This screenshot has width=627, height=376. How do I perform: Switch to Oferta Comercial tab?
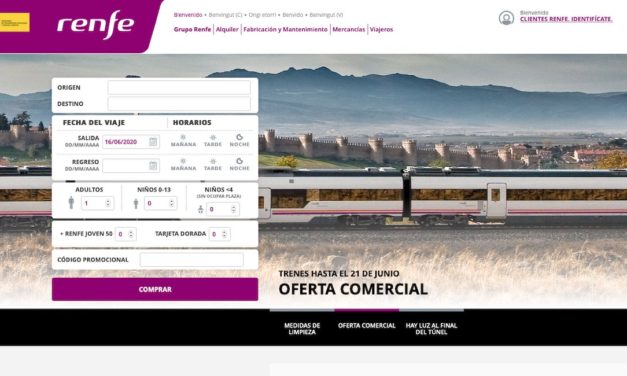click(367, 326)
